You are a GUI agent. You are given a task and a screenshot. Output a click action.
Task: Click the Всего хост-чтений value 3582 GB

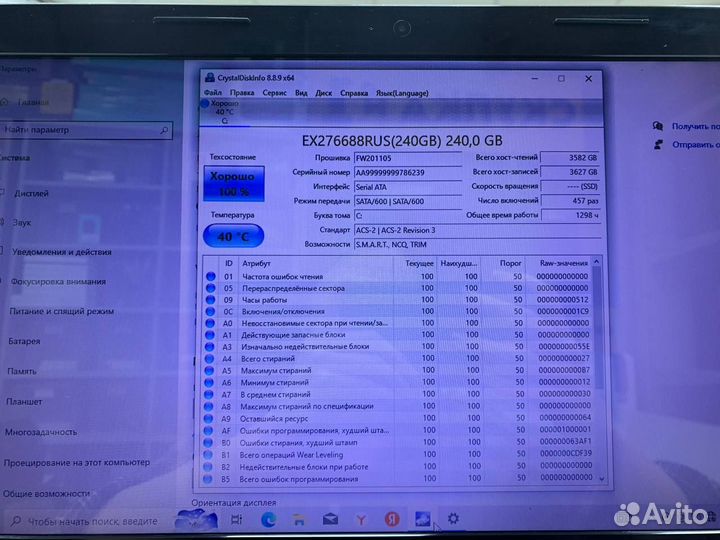click(570, 158)
